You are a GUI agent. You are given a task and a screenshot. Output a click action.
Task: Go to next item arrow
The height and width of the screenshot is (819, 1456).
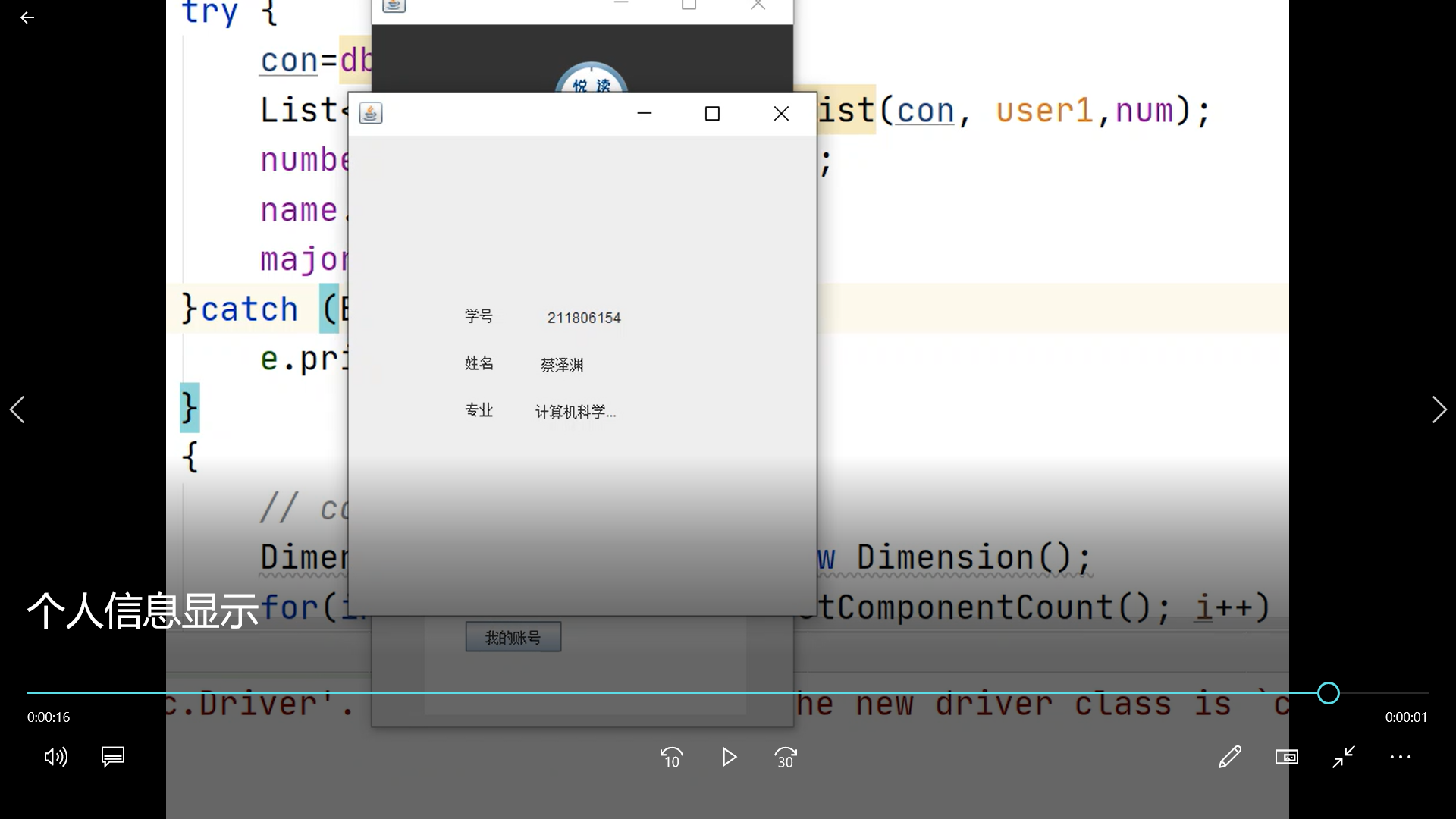1439,409
